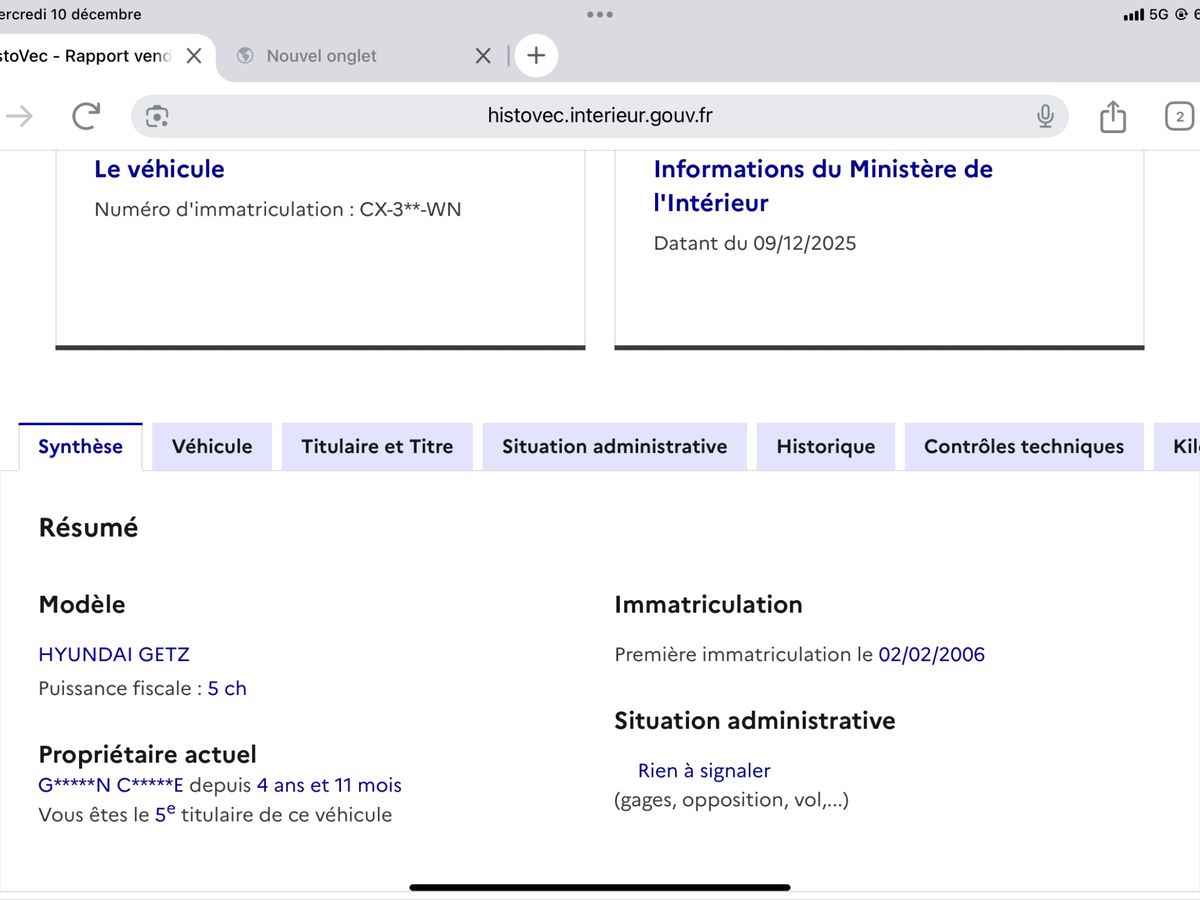The height and width of the screenshot is (900, 1200).
Task: Add a new tab with the plus button
Action: [x=536, y=56]
